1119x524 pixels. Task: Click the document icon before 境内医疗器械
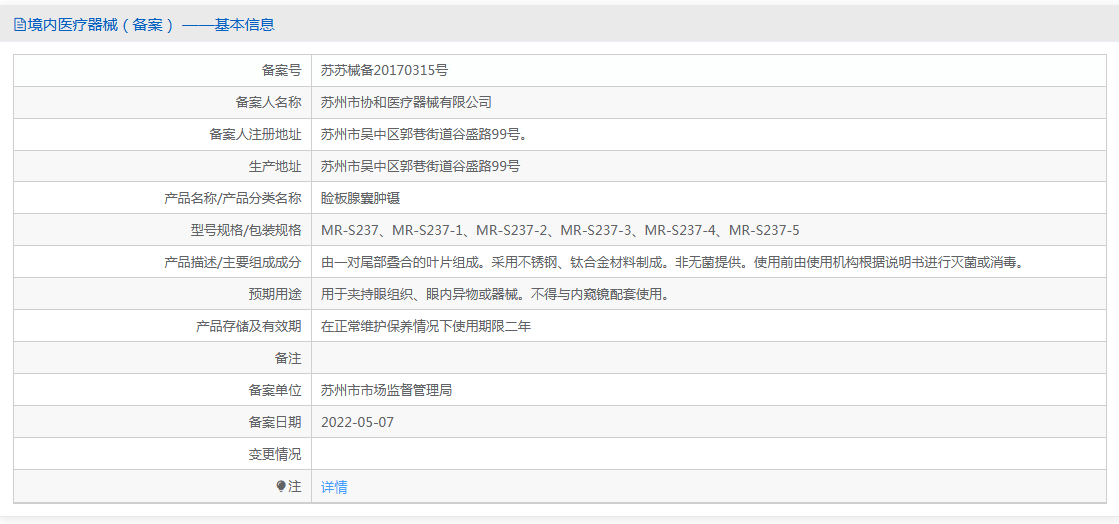[x=19, y=25]
